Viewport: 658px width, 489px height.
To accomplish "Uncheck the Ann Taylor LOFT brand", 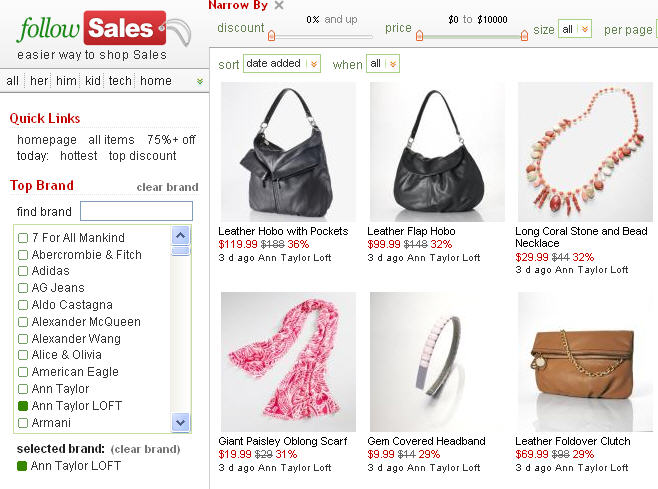I will click(x=23, y=406).
